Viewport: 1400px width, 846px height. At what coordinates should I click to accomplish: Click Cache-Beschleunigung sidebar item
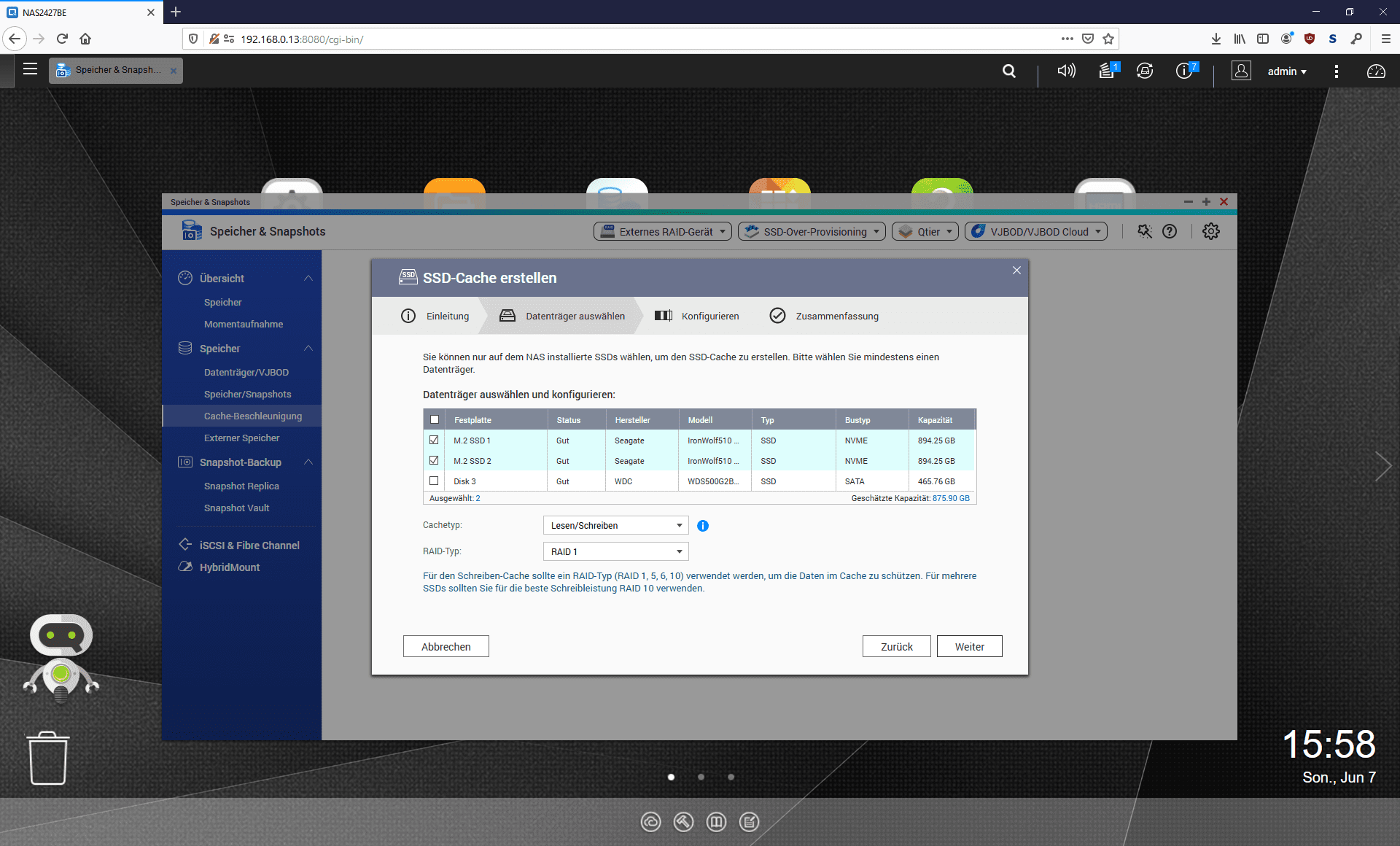click(254, 416)
